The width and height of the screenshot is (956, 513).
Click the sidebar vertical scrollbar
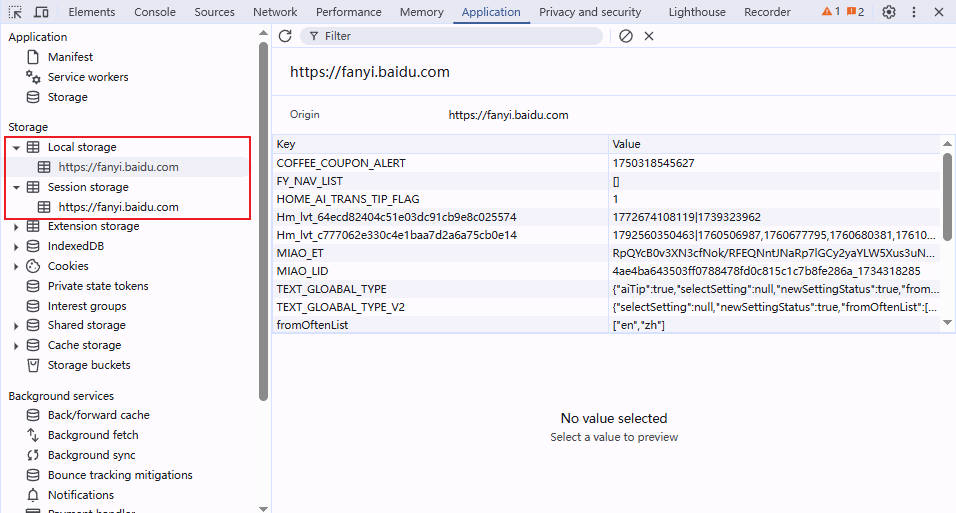click(x=264, y=220)
